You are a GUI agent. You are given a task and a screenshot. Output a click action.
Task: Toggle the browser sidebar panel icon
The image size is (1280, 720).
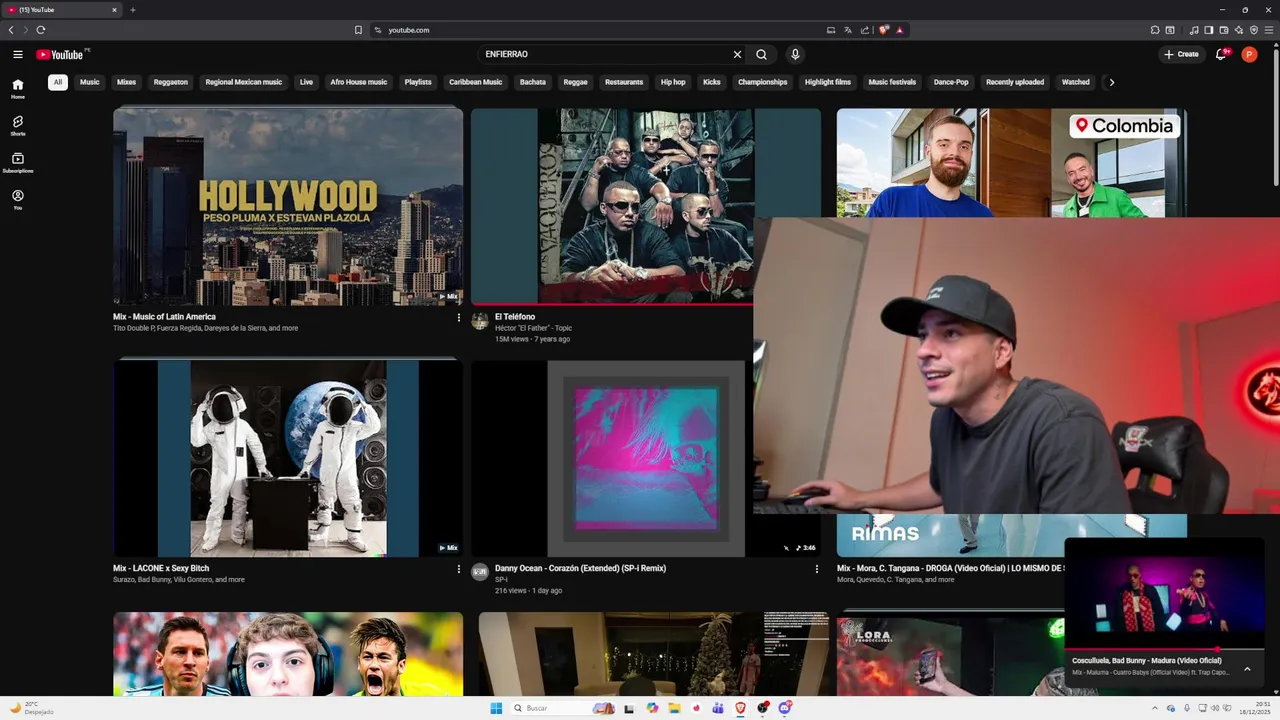click(x=1208, y=30)
